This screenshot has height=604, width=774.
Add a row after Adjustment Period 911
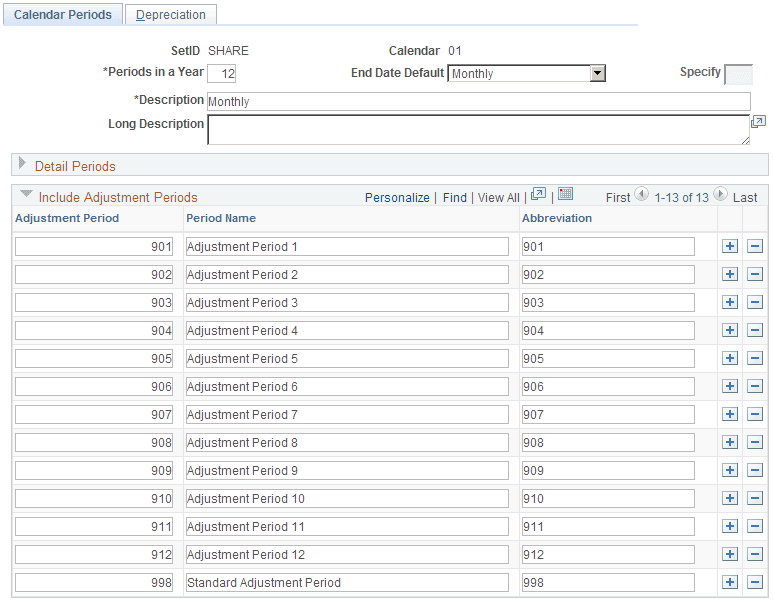tap(730, 527)
